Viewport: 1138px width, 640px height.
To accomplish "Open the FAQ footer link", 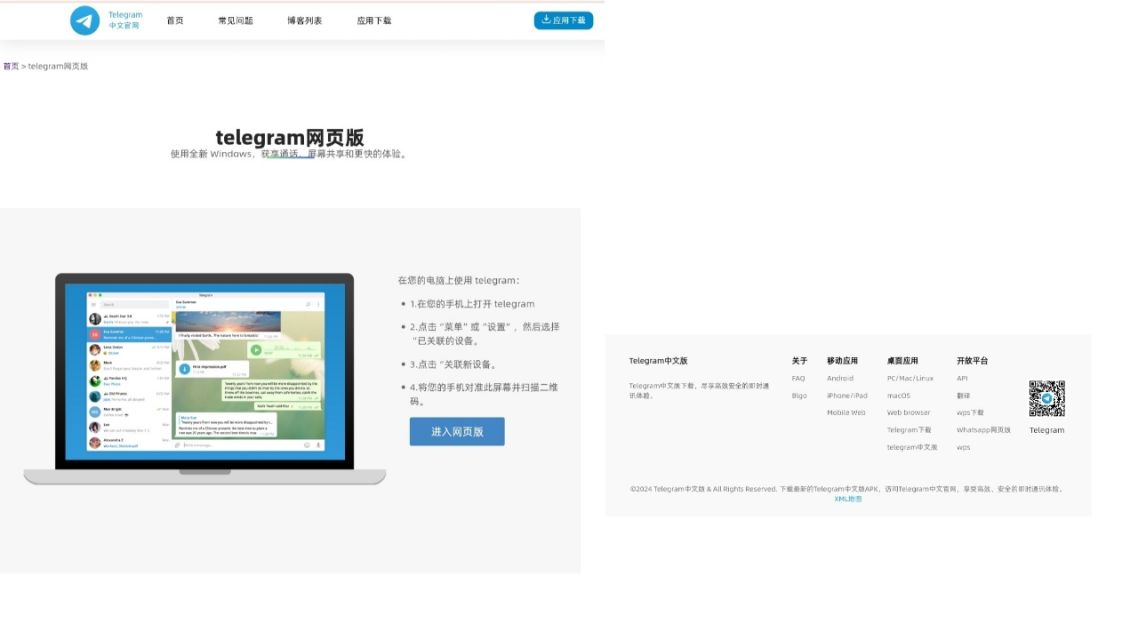I will (798, 378).
